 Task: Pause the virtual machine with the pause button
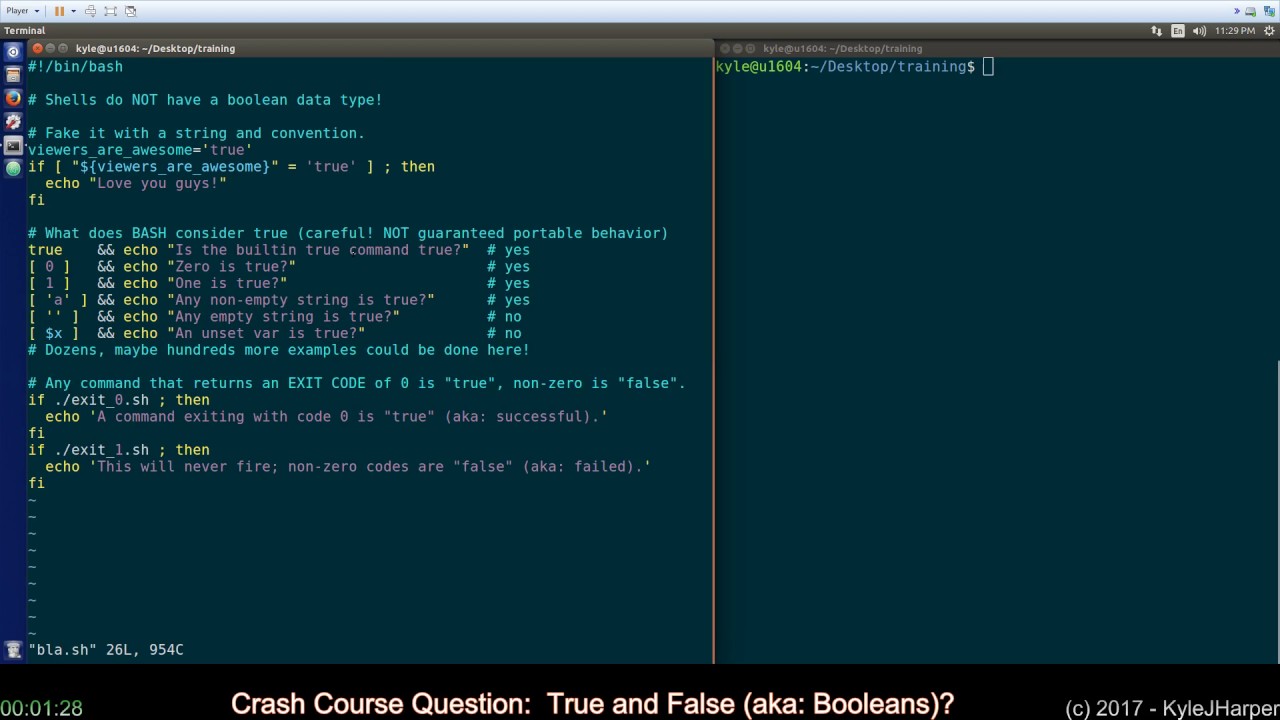tap(59, 11)
